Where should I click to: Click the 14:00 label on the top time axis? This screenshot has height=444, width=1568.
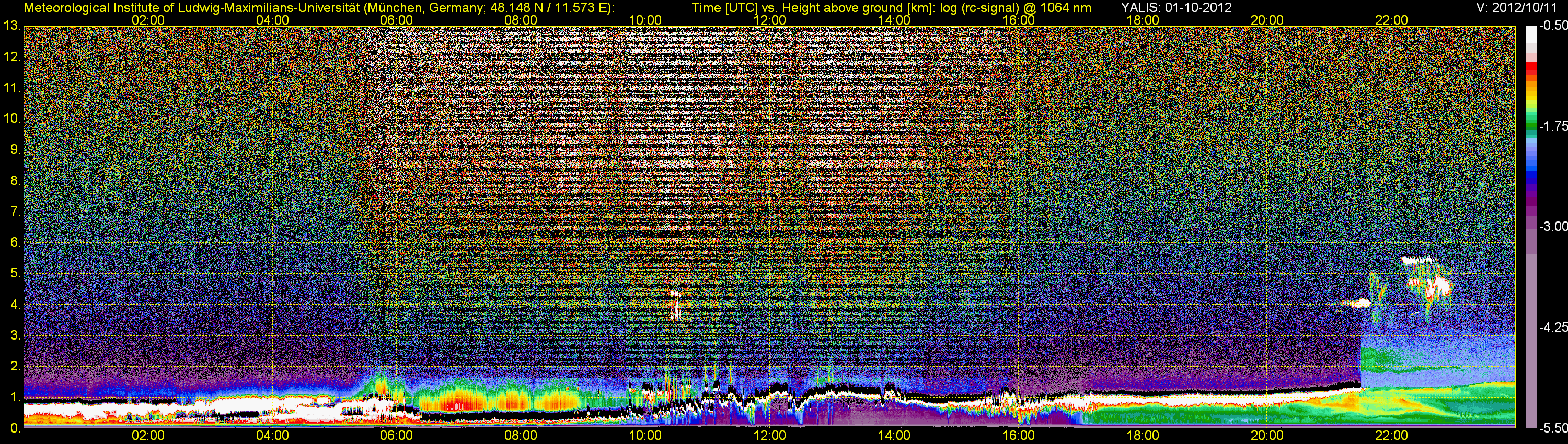tap(894, 20)
